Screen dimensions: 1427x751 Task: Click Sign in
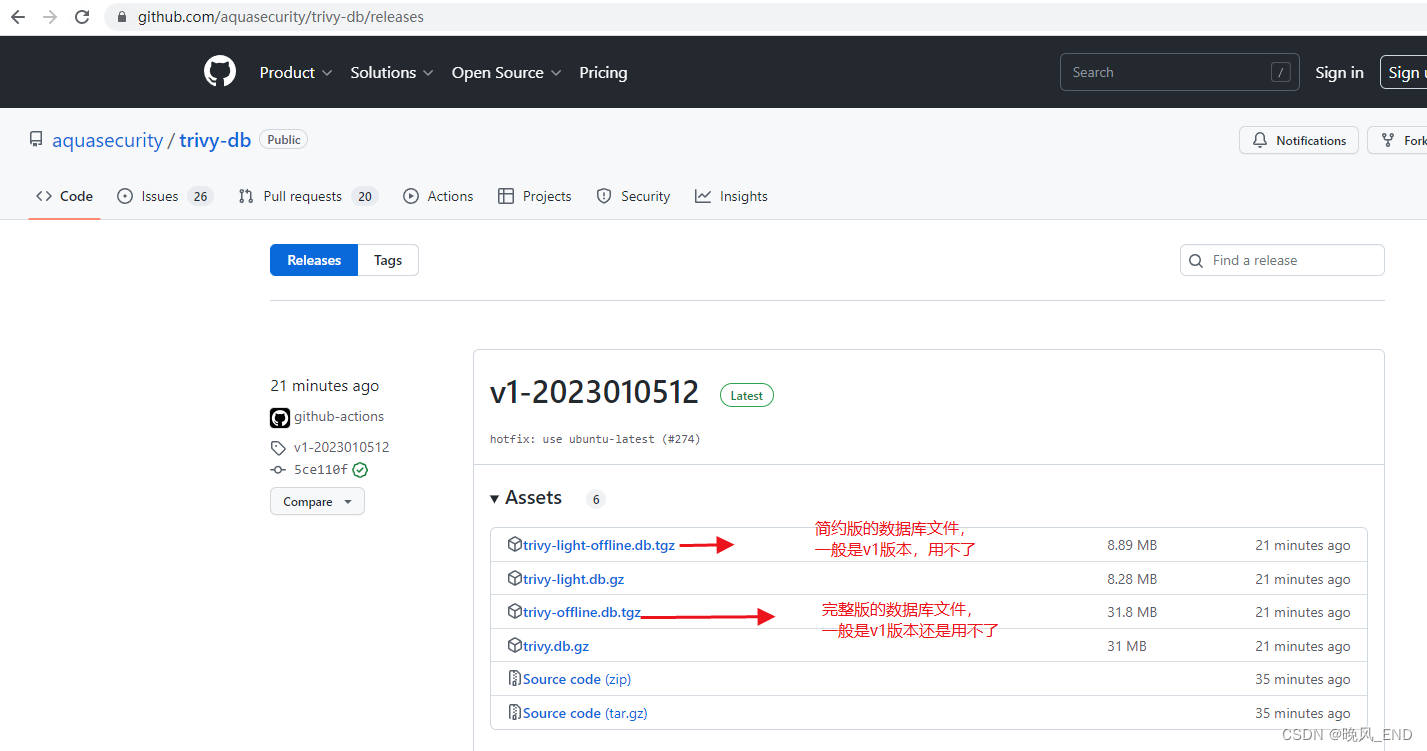pos(1339,72)
